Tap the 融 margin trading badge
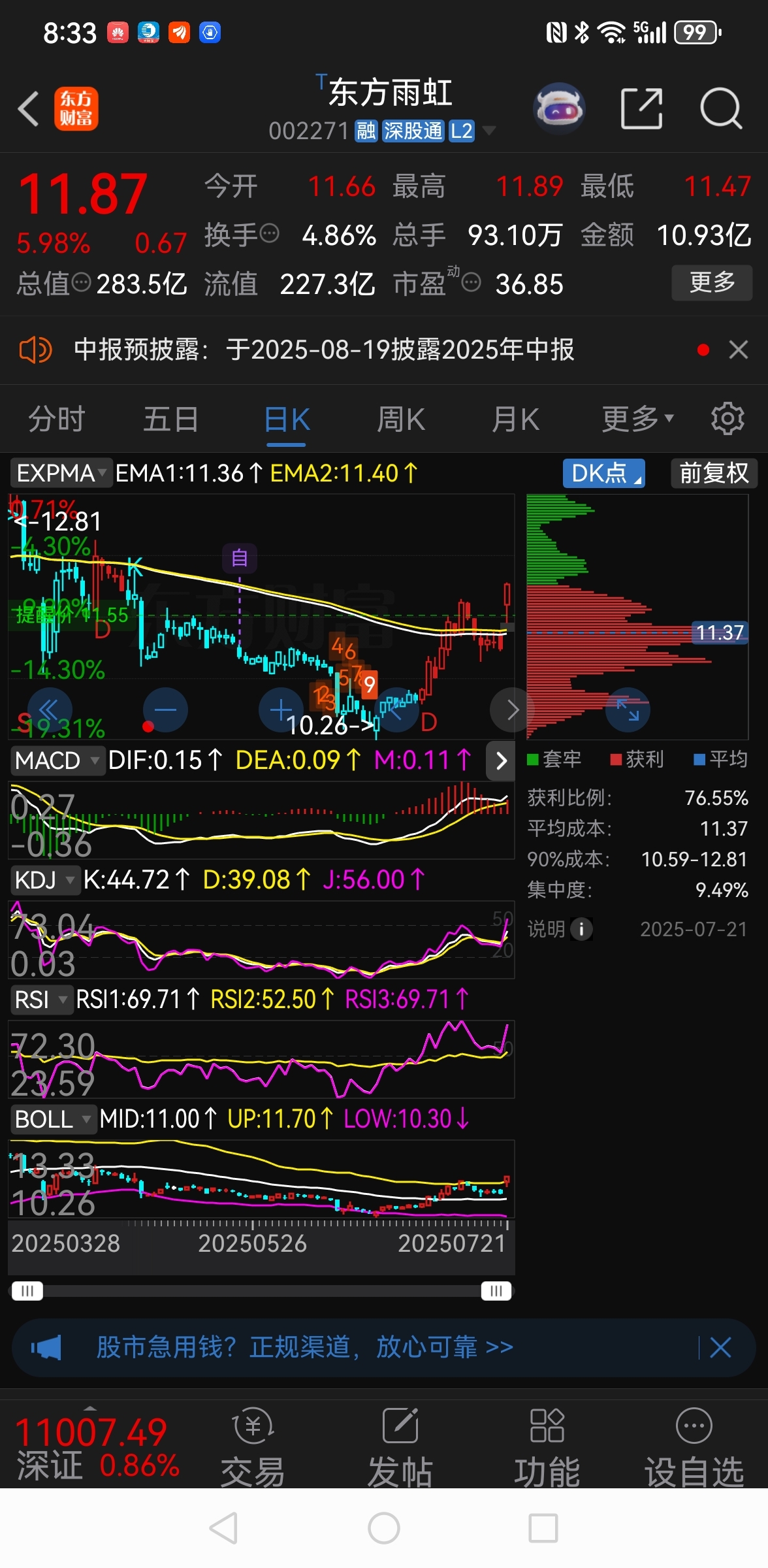768x1568 pixels. click(366, 131)
